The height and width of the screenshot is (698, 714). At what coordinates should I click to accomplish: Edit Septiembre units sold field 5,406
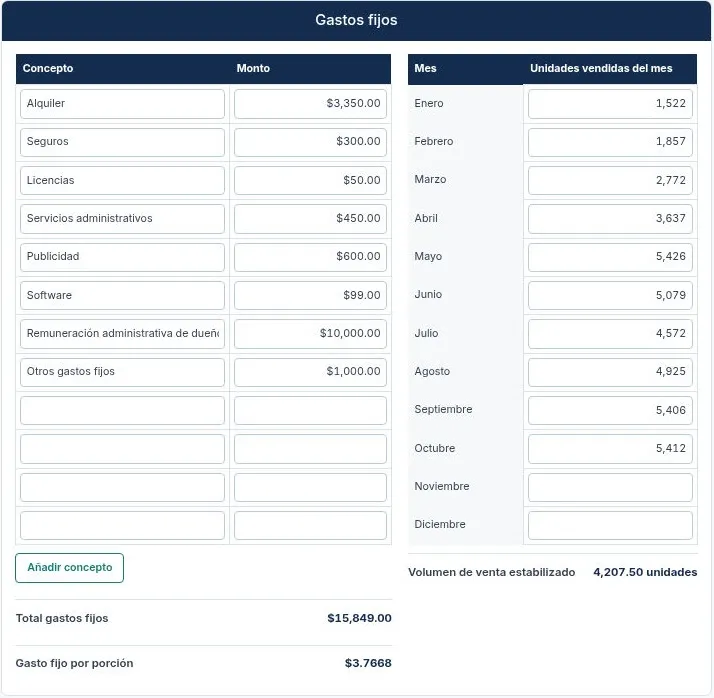point(610,410)
